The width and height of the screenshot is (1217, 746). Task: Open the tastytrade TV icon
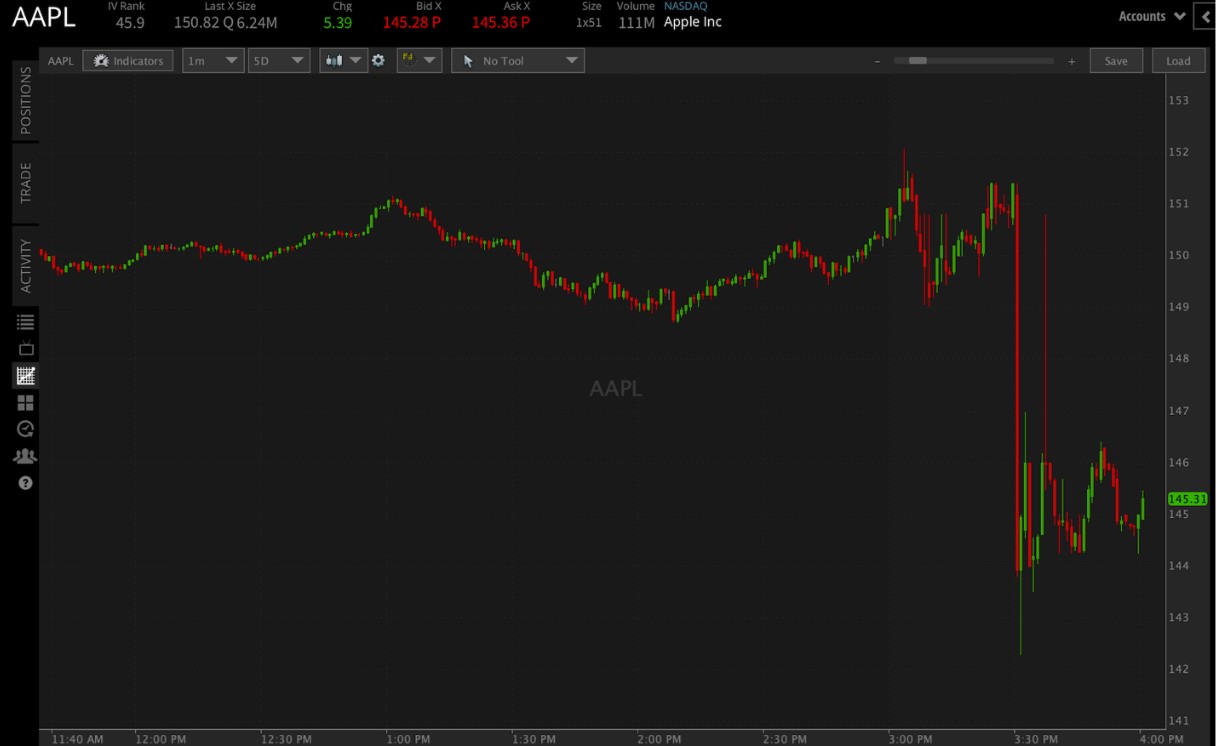pyautogui.click(x=25, y=347)
